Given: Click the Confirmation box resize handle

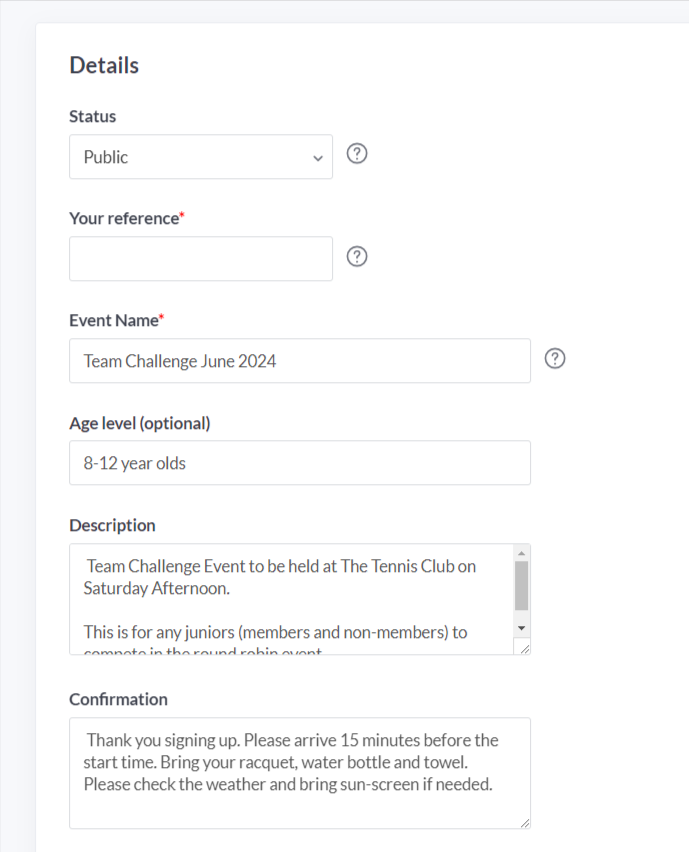Looking at the screenshot, I should [x=524, y=823].
